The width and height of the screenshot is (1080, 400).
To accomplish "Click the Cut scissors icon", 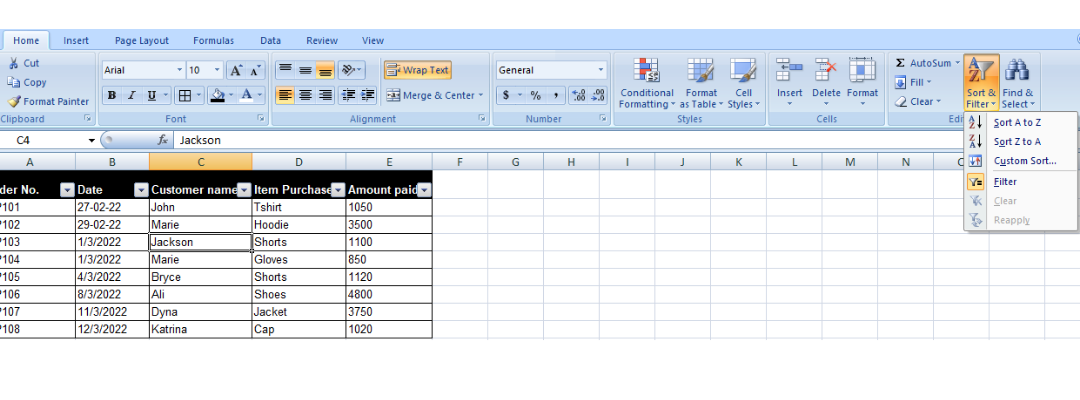I will point(14,63).
